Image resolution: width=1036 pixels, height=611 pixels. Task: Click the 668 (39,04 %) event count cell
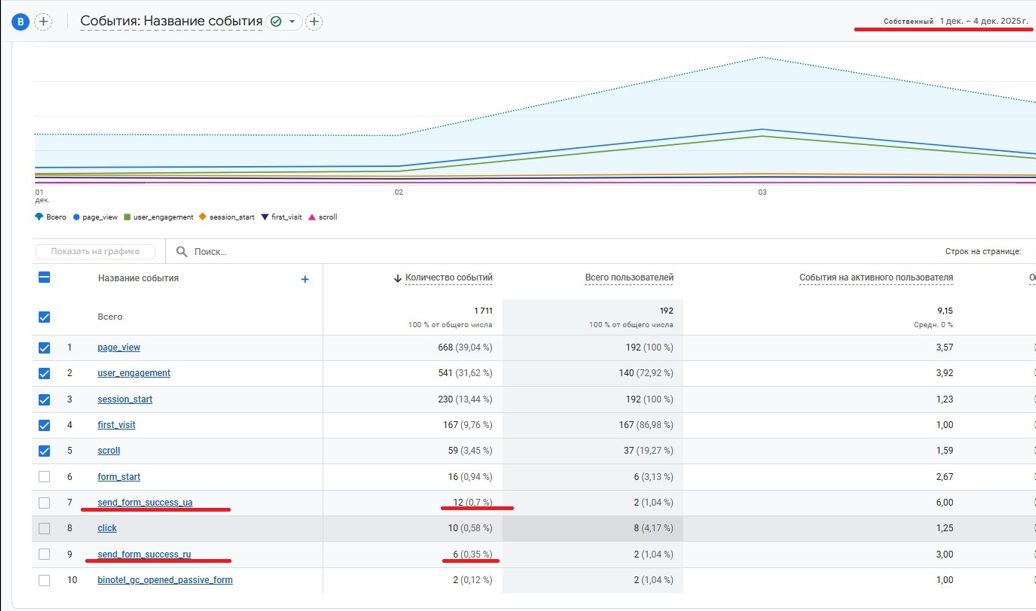[x=464, y=347]
